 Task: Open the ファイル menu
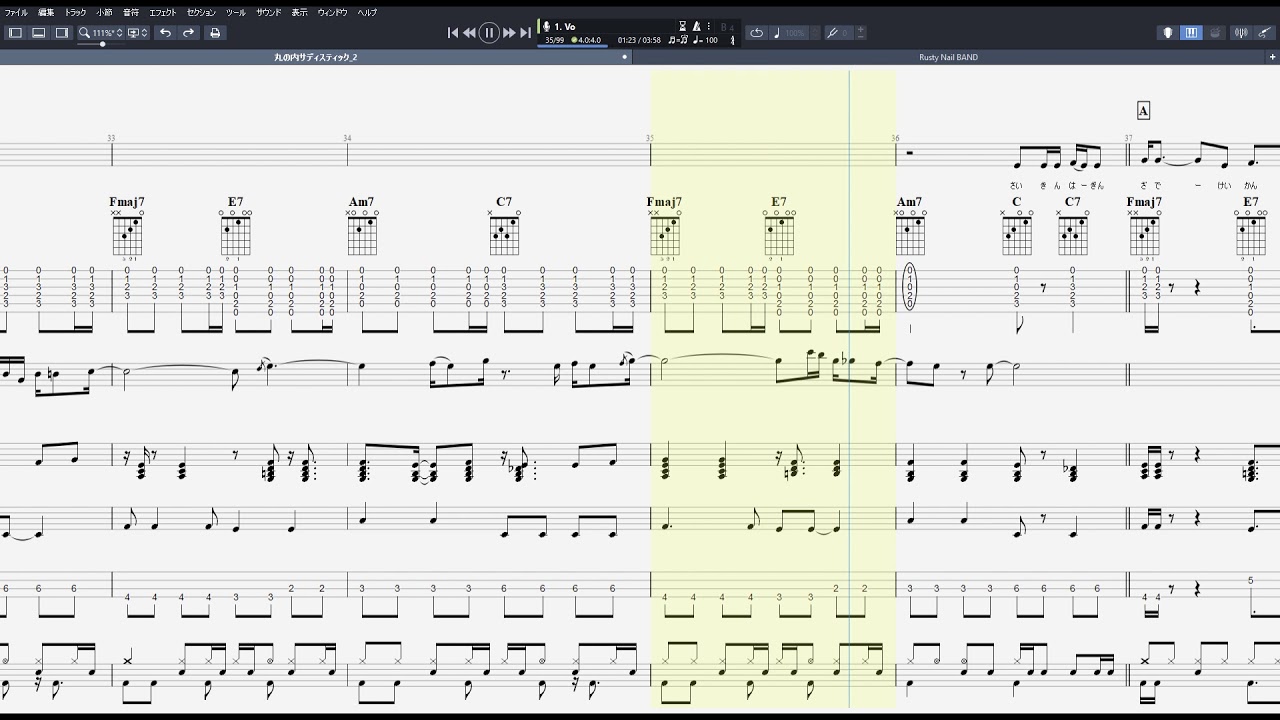point(16,12)
